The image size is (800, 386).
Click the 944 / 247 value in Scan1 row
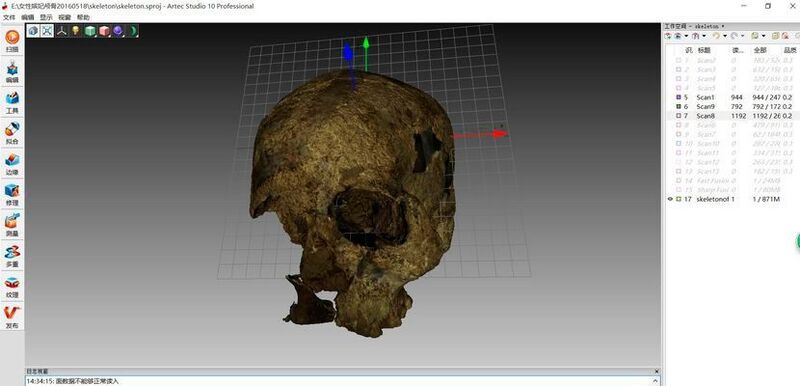pos(766,97)
